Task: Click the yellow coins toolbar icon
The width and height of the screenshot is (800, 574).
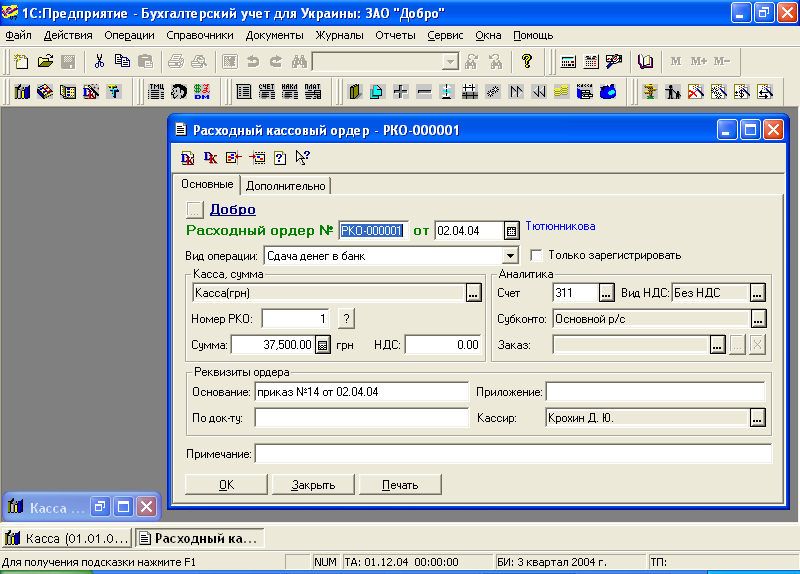Action: pos(561,92)
